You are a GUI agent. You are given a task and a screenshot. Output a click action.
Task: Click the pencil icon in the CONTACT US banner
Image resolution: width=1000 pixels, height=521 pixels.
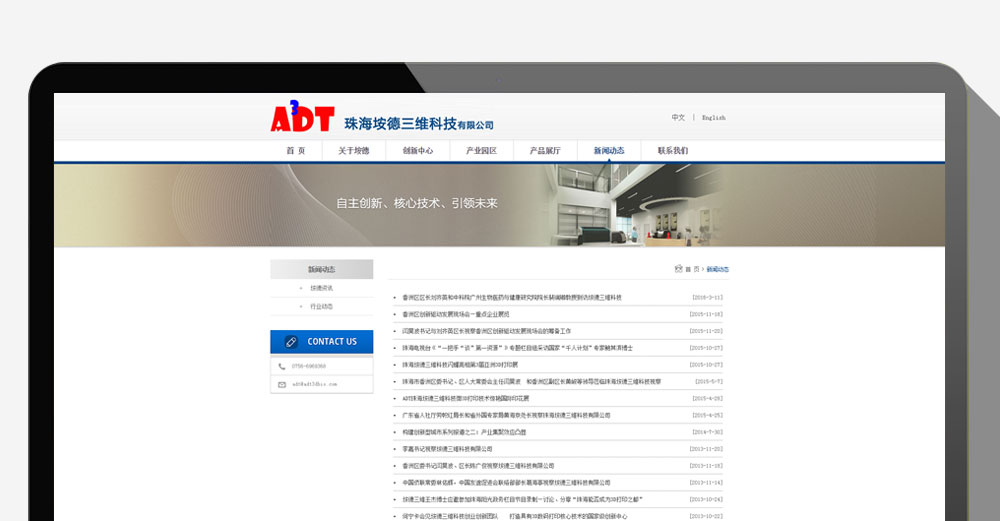(x=291, y=342)
